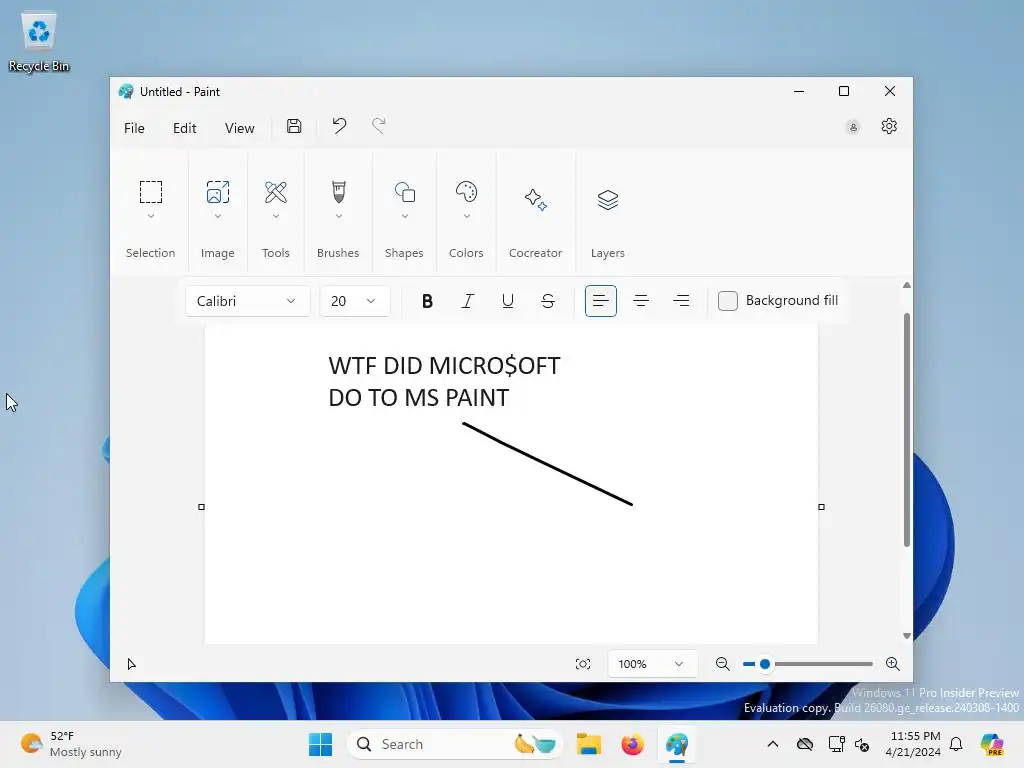Open Copilot preview icon in taskbar
This screenshot has width=1024, height=768.
click(x=992, y=744)
